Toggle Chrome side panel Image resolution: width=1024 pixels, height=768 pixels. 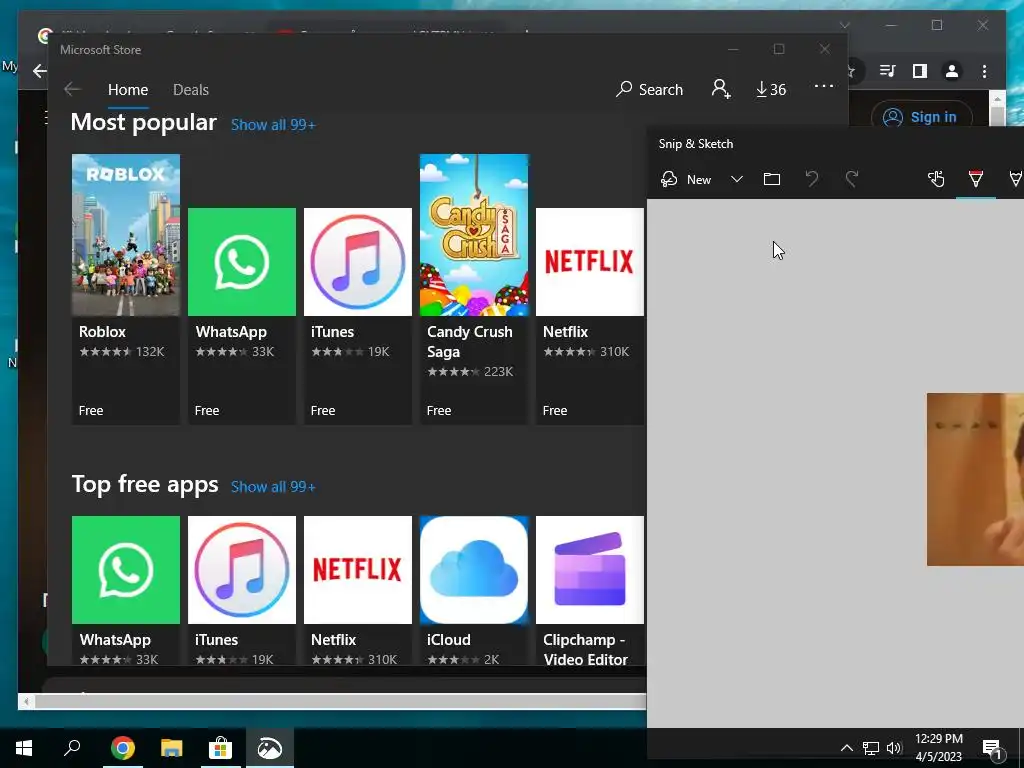920,71
